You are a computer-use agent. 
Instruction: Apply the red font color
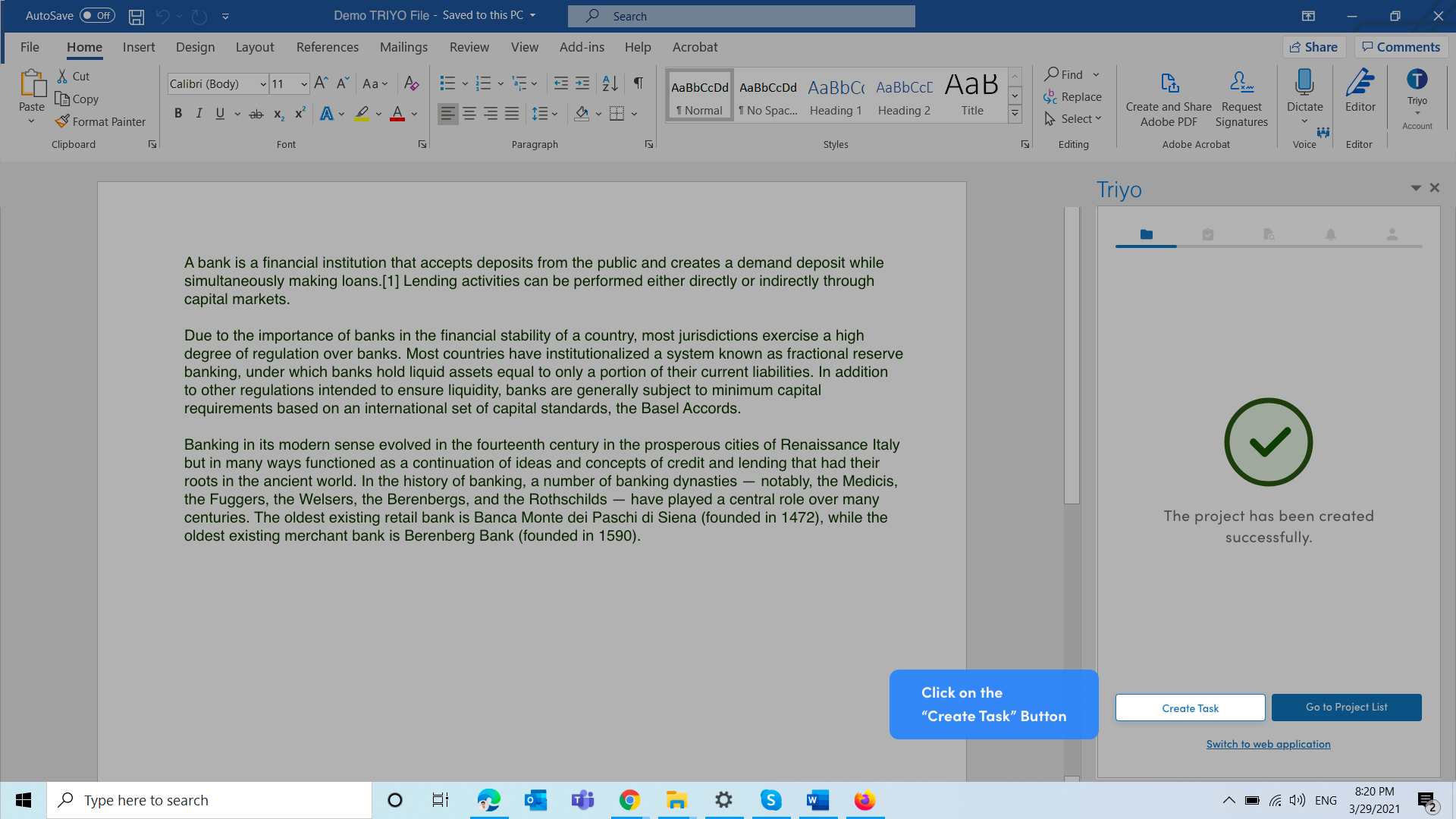(x=397, y=114)
